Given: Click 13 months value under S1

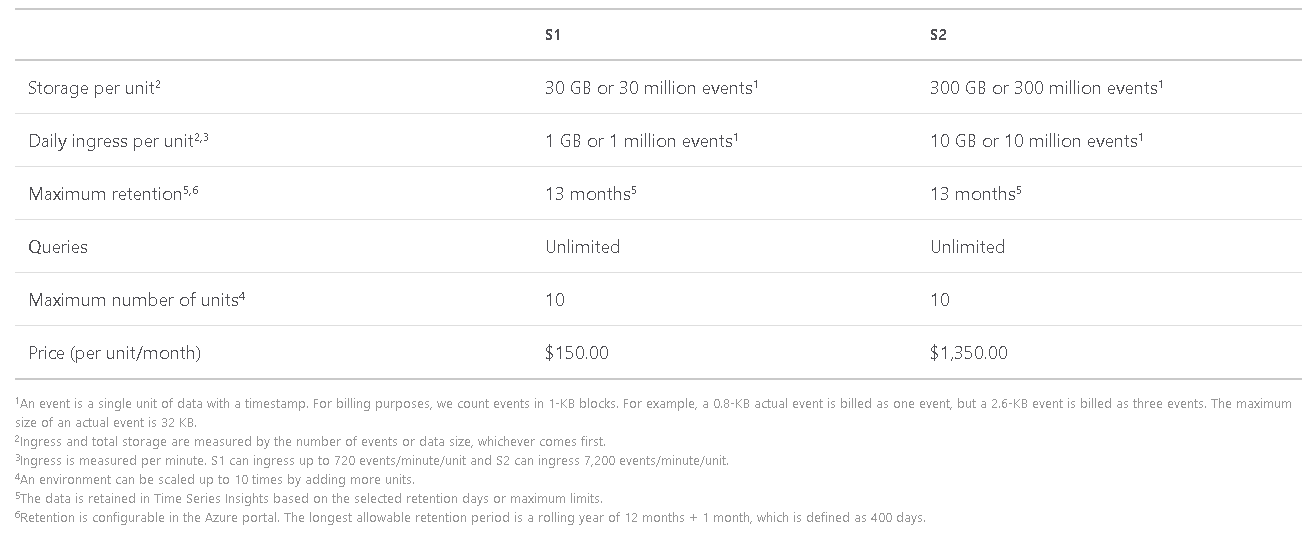Looking at the screenshot, I should (x=591, y=194).
